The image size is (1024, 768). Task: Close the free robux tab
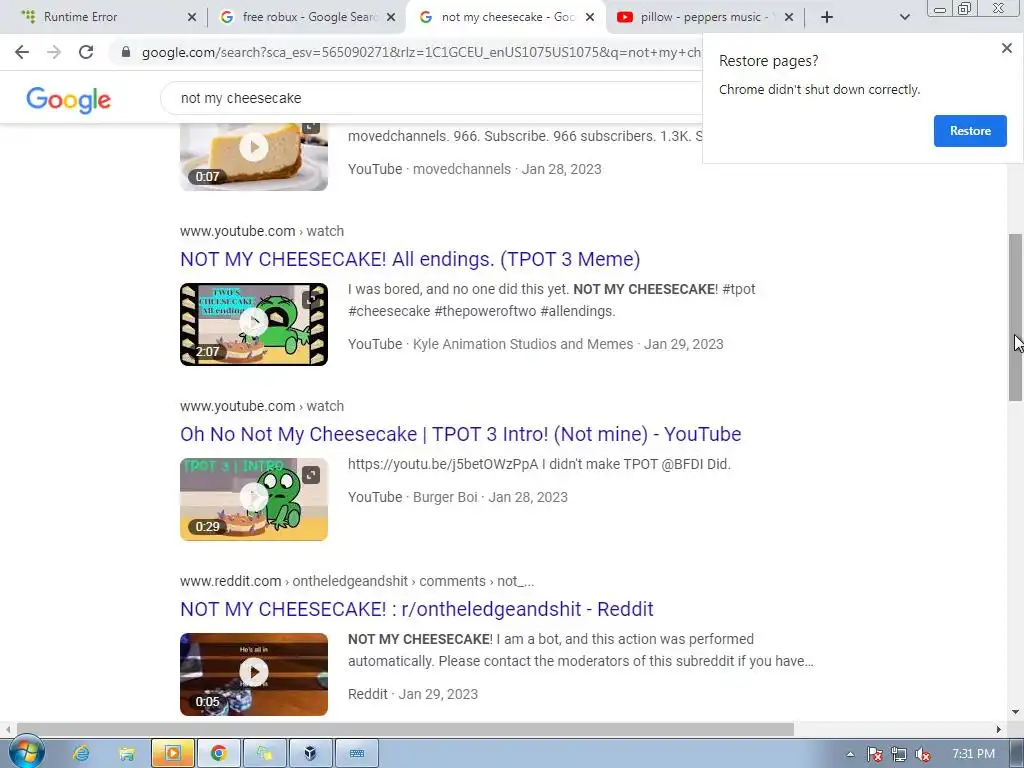[x=391, y=17]
